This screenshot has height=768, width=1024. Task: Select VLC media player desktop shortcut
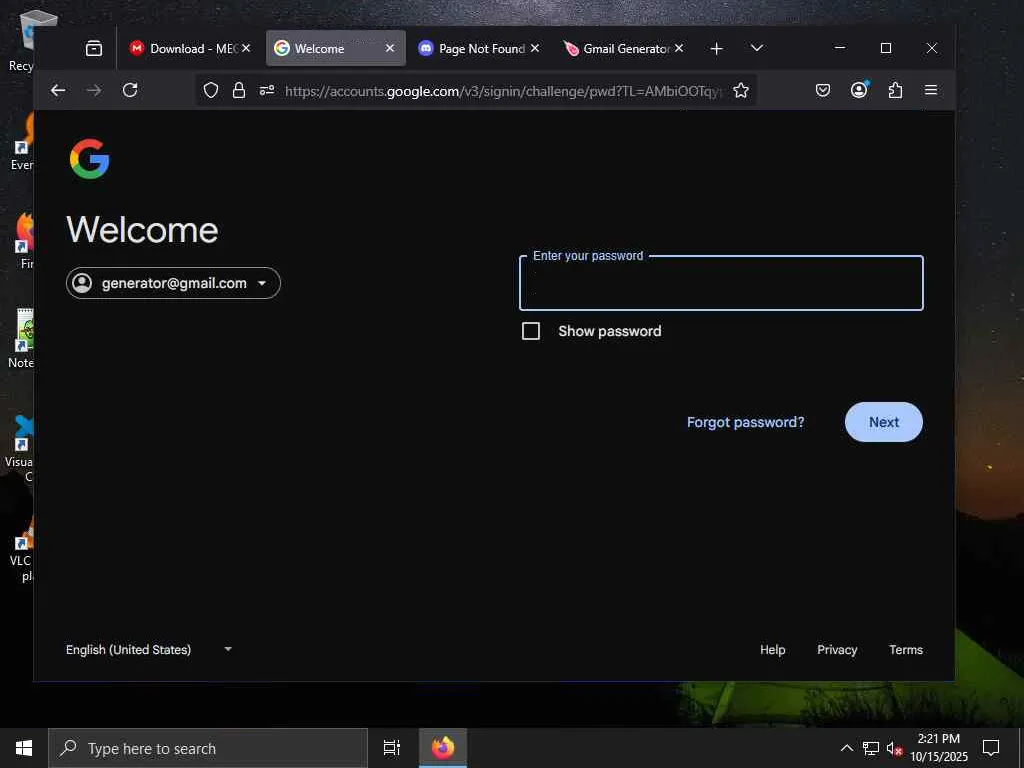[24, 550]
